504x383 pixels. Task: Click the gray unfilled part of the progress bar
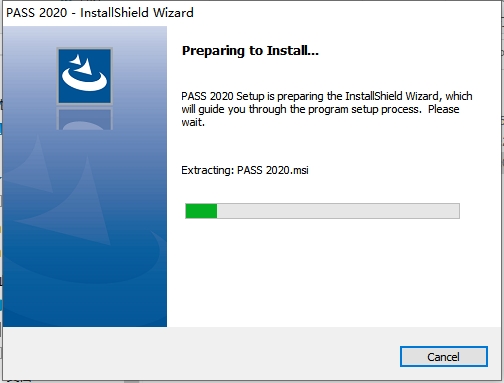pyautogui.click(x=338, y=211)
